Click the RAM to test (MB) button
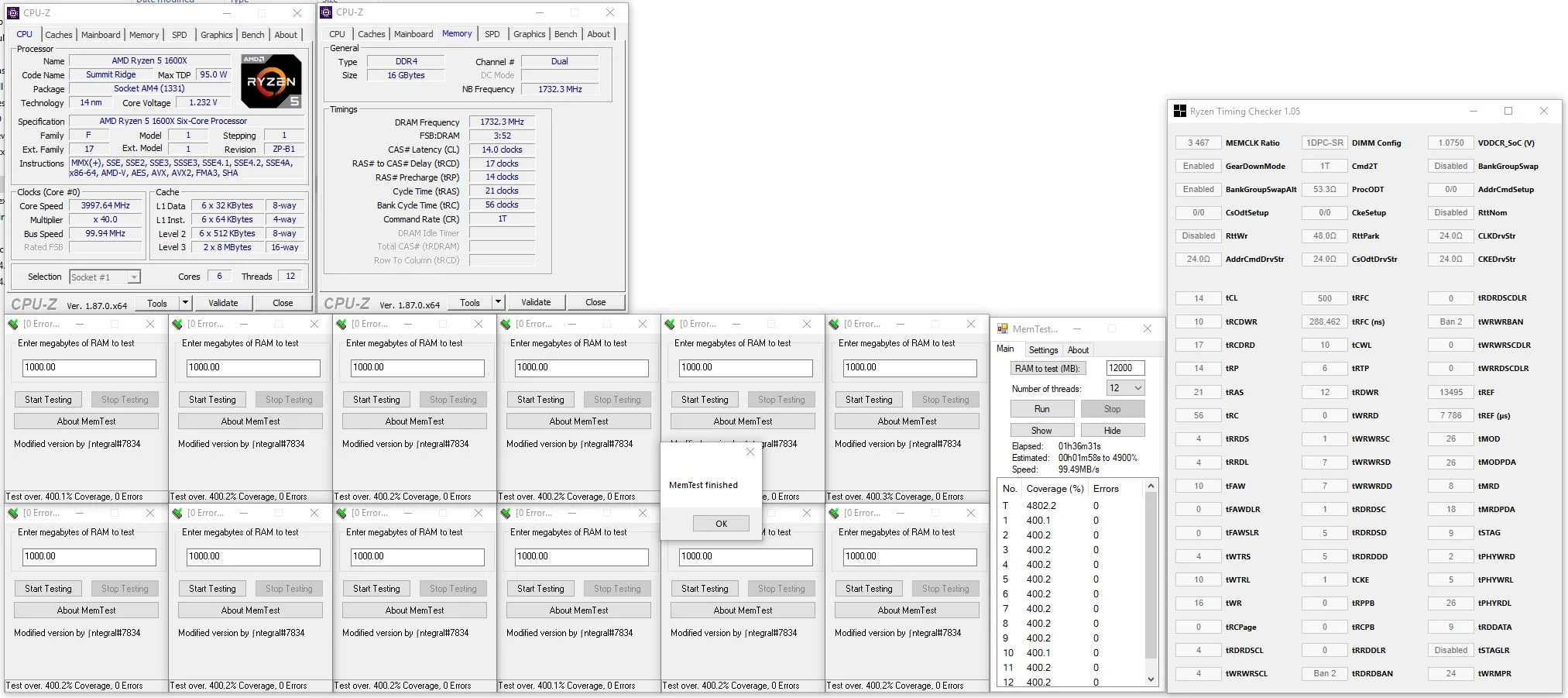Screen dimensions: 1568x698 [x=1048, y=369]
